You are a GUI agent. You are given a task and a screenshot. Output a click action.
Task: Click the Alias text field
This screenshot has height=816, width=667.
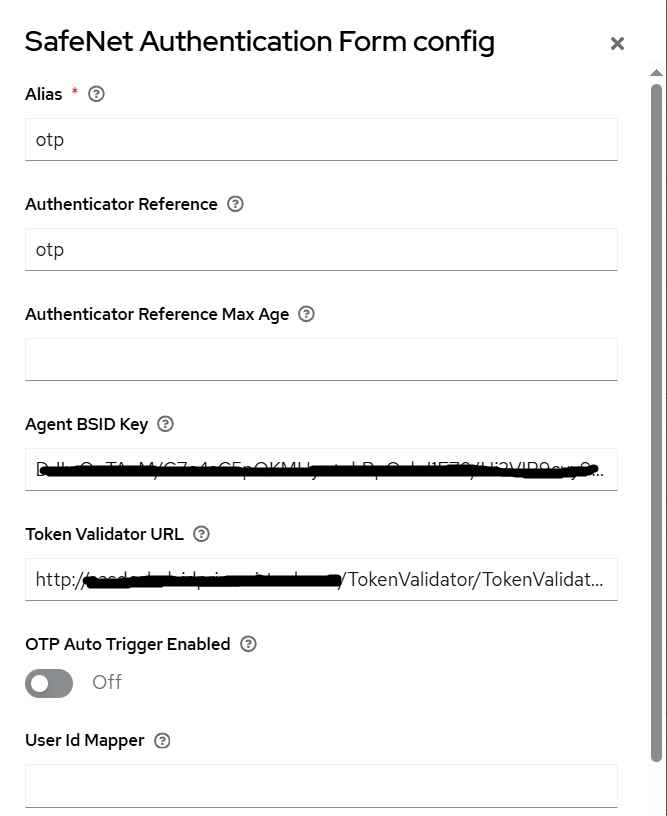pos(320,140)
